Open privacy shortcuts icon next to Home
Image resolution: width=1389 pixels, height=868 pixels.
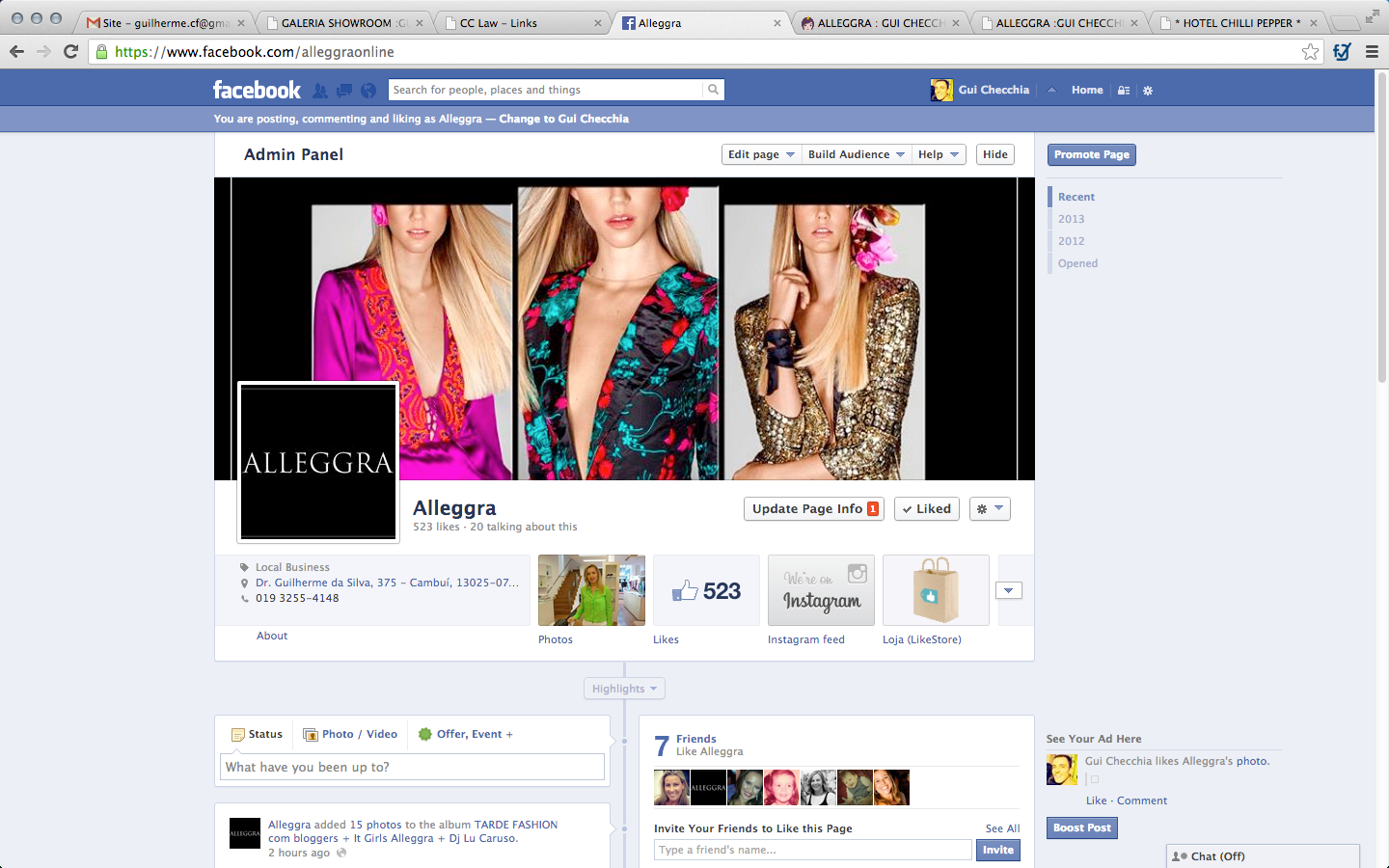click(x=1124, y=91)
